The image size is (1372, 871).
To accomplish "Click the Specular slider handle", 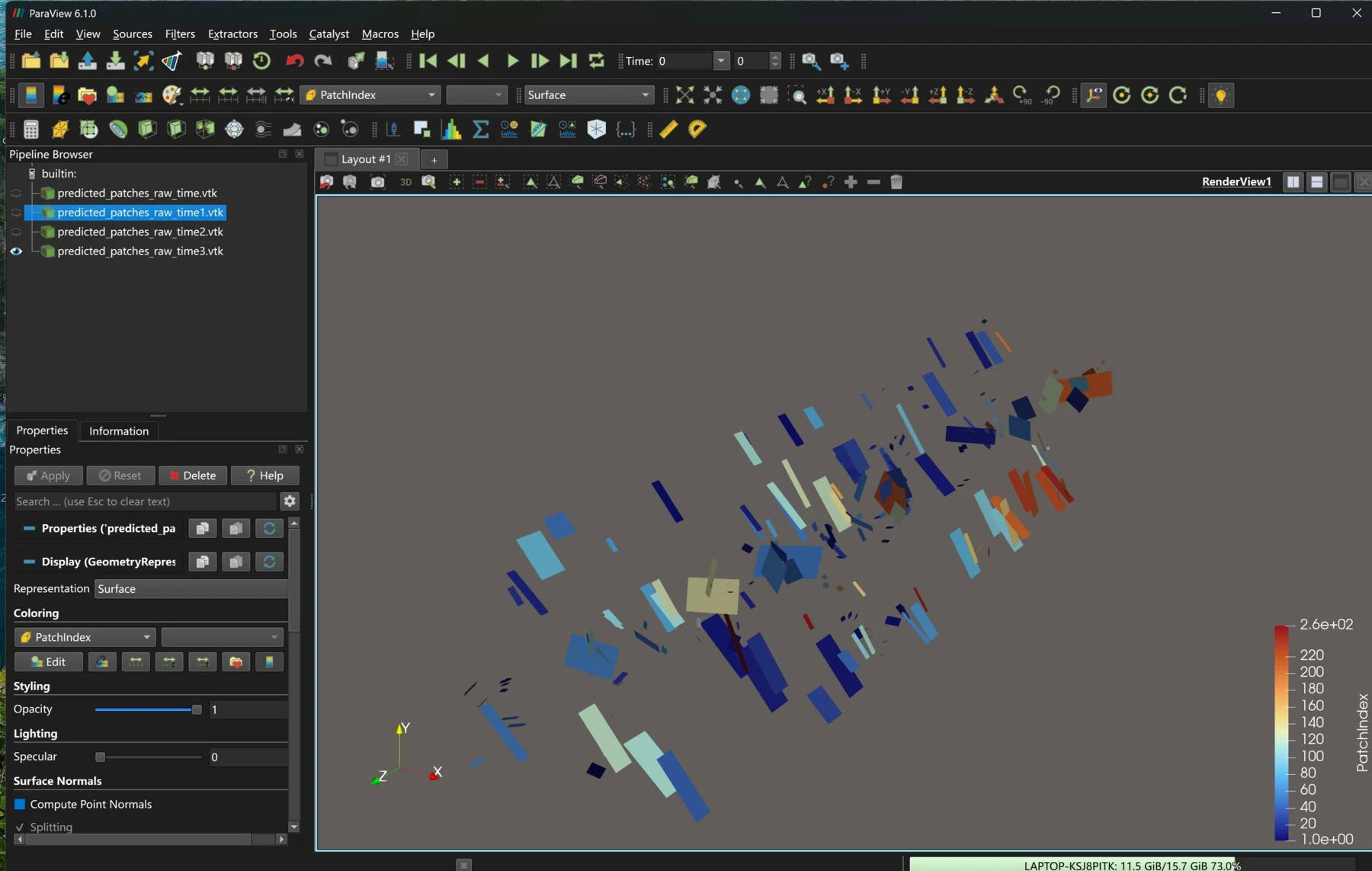I will pos(100,757).
